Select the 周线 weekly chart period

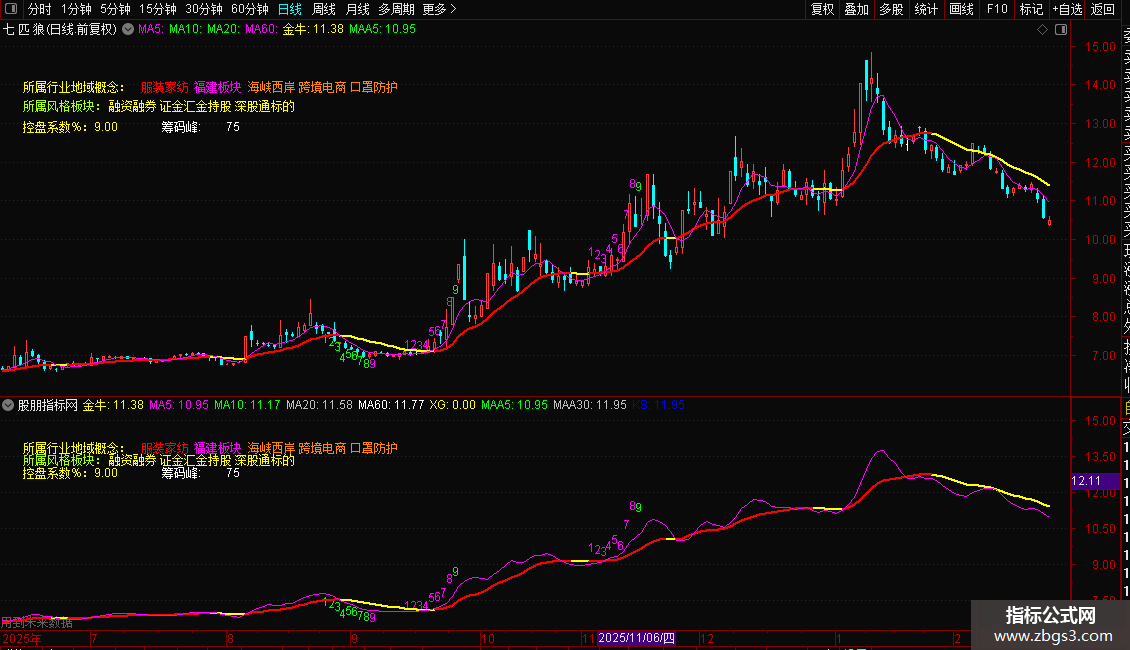point(324,9)
